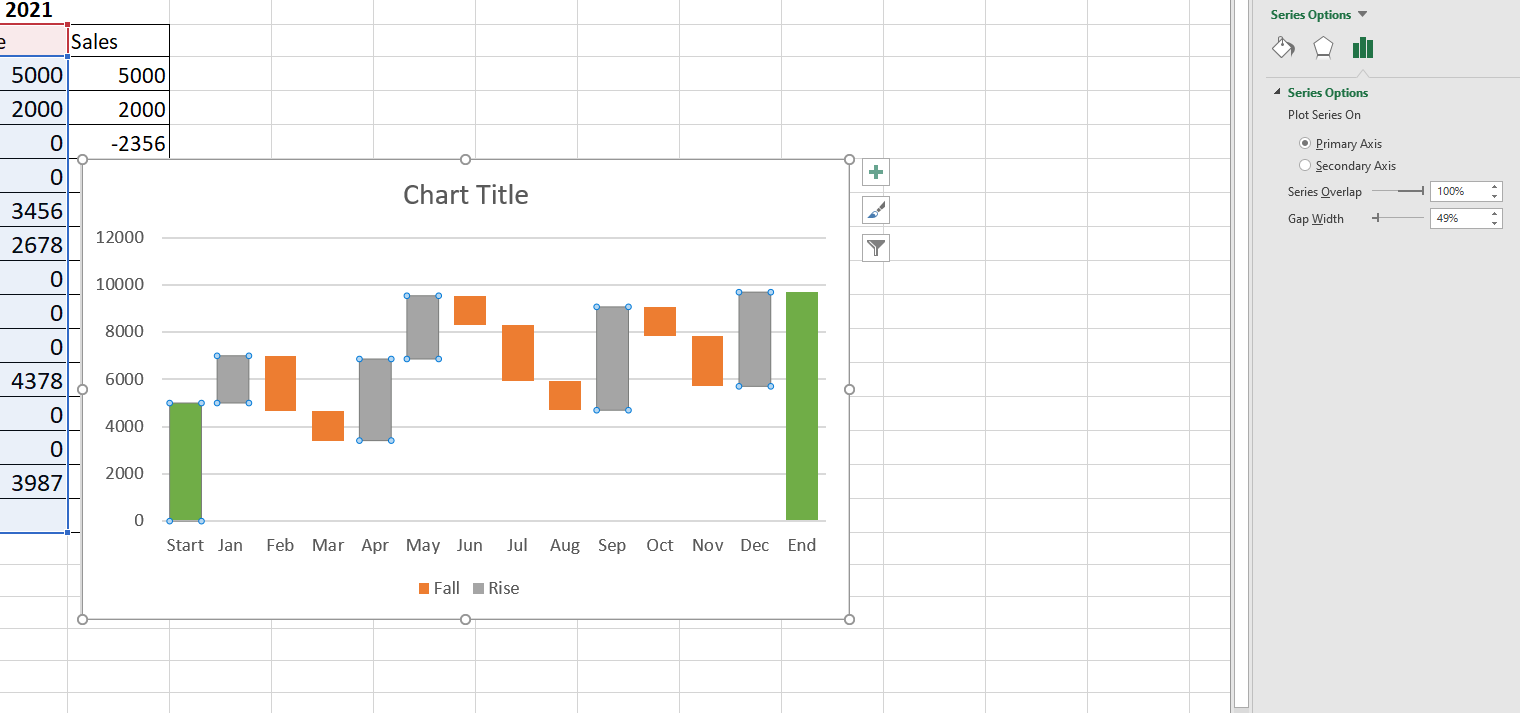The width and height of the screenshot is (1520, 713).
Task: Open the Effects pentagon tab
Action: click(x=1323, y=48)
